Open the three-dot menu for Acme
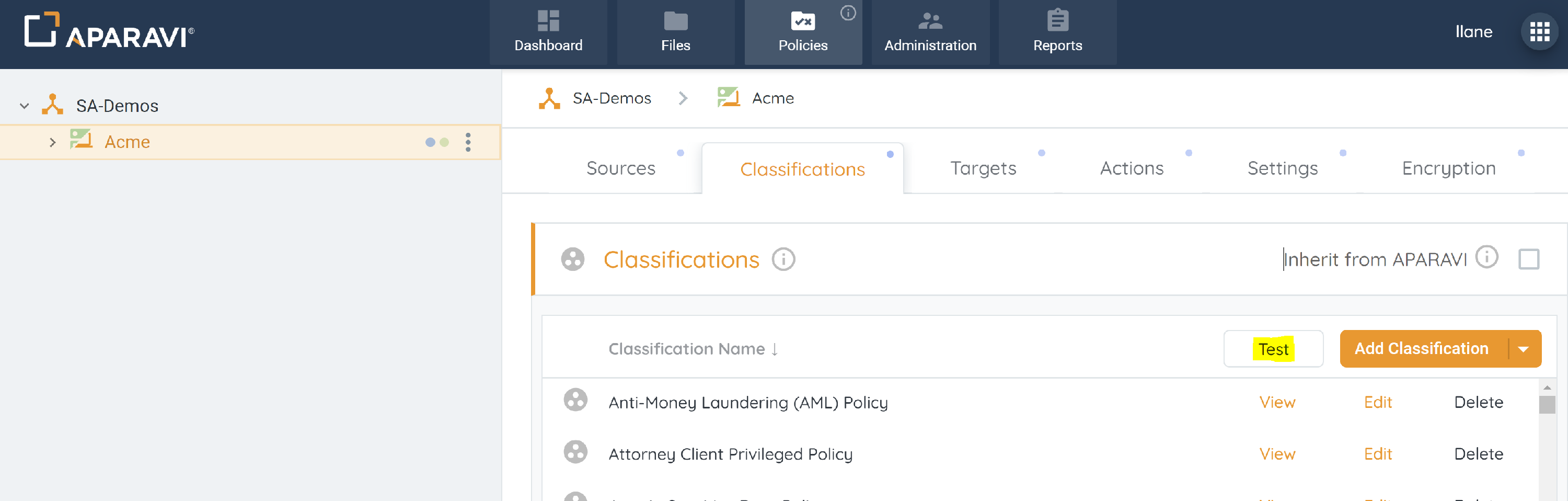This screenshot has height=501, width=1568. [x=467, y=142]
